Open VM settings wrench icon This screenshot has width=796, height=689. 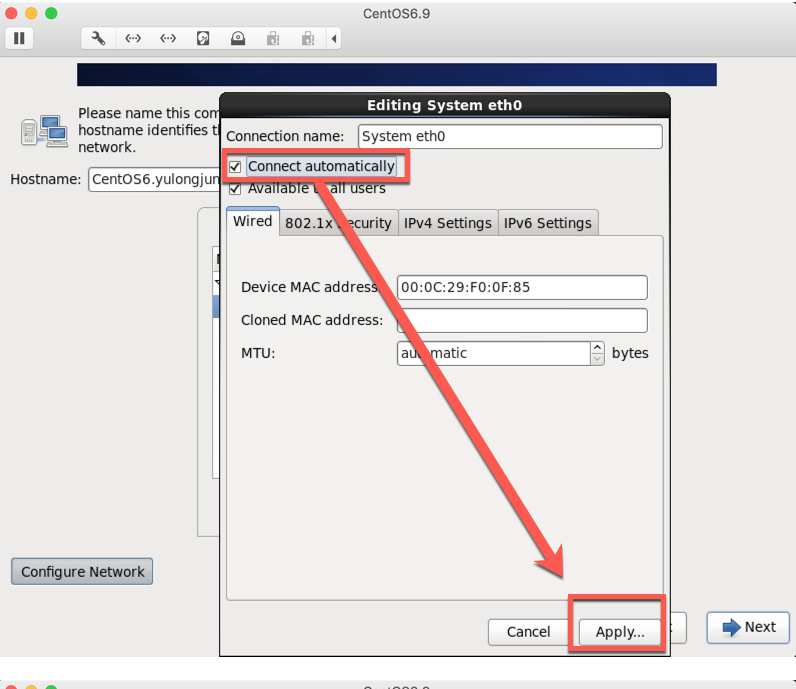coord(98,38)
